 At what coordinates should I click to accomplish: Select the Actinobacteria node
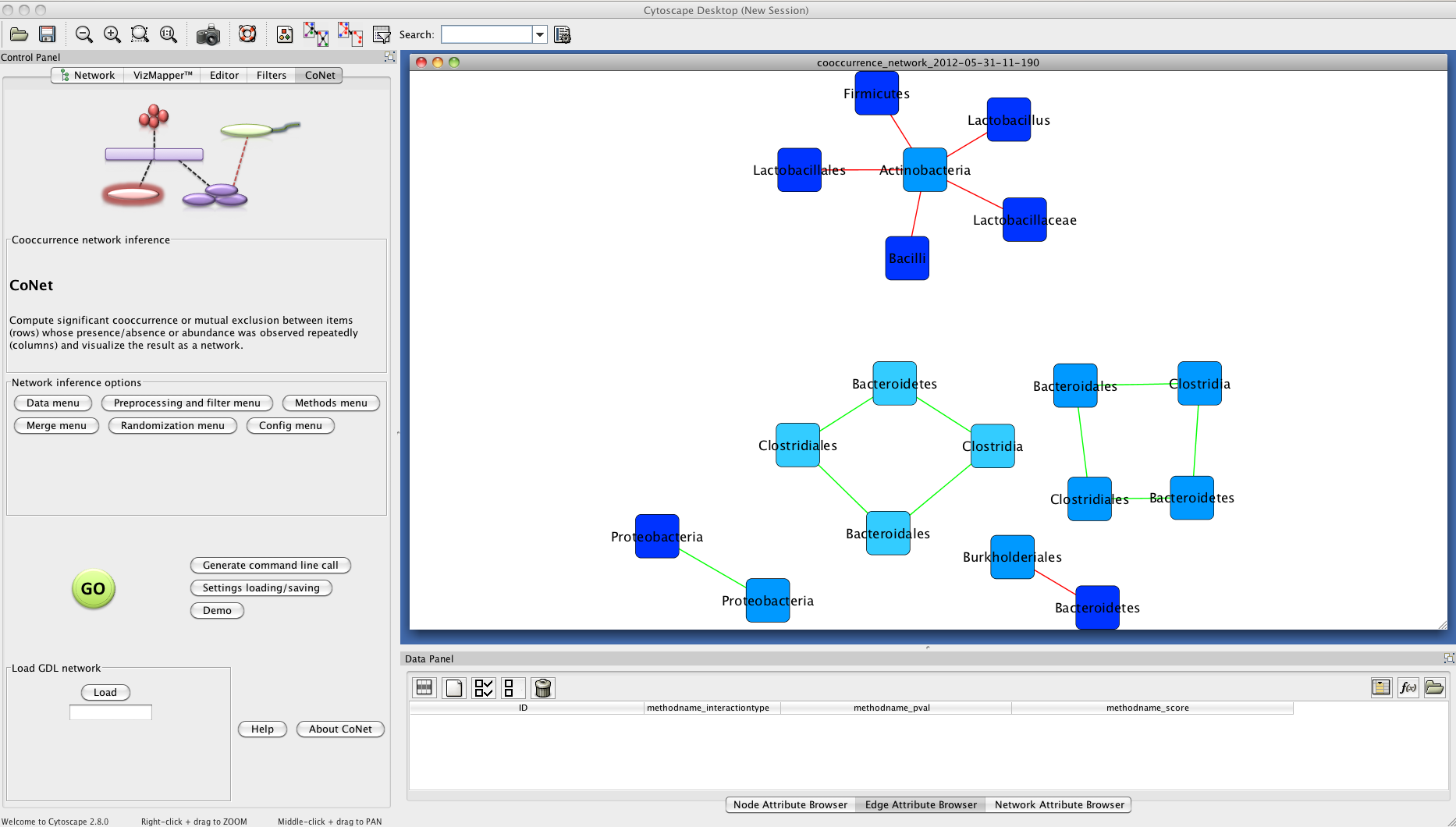tap(925, 170)
